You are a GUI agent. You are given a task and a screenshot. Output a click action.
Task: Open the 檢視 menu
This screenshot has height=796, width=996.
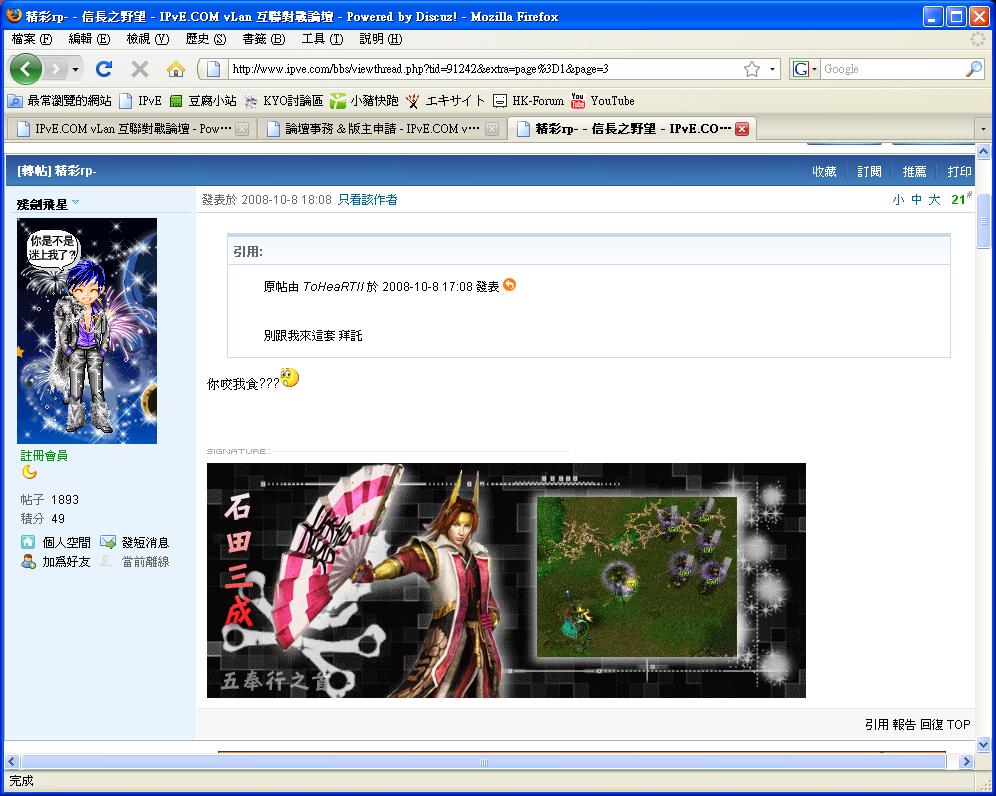(x=147, y=39)
